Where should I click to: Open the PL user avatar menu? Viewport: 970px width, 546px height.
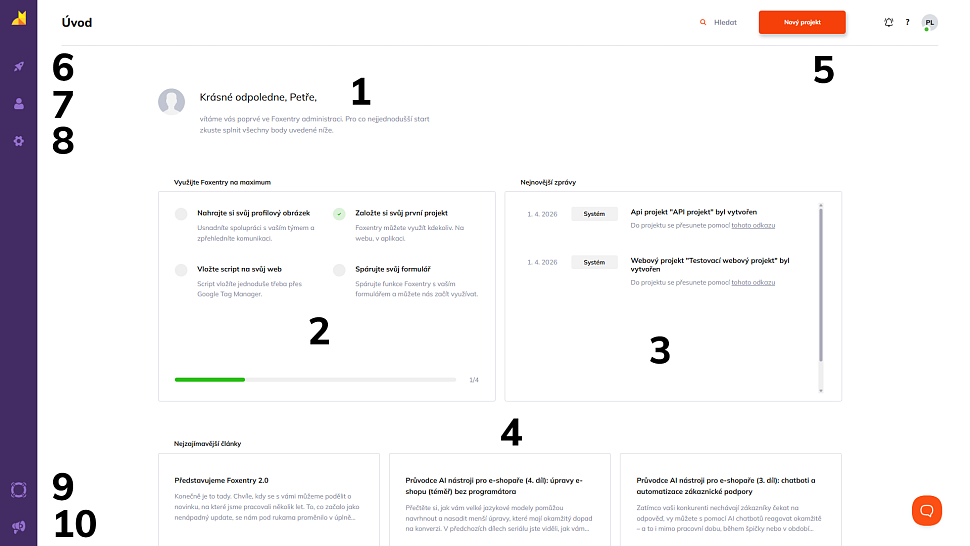[929, 22]
